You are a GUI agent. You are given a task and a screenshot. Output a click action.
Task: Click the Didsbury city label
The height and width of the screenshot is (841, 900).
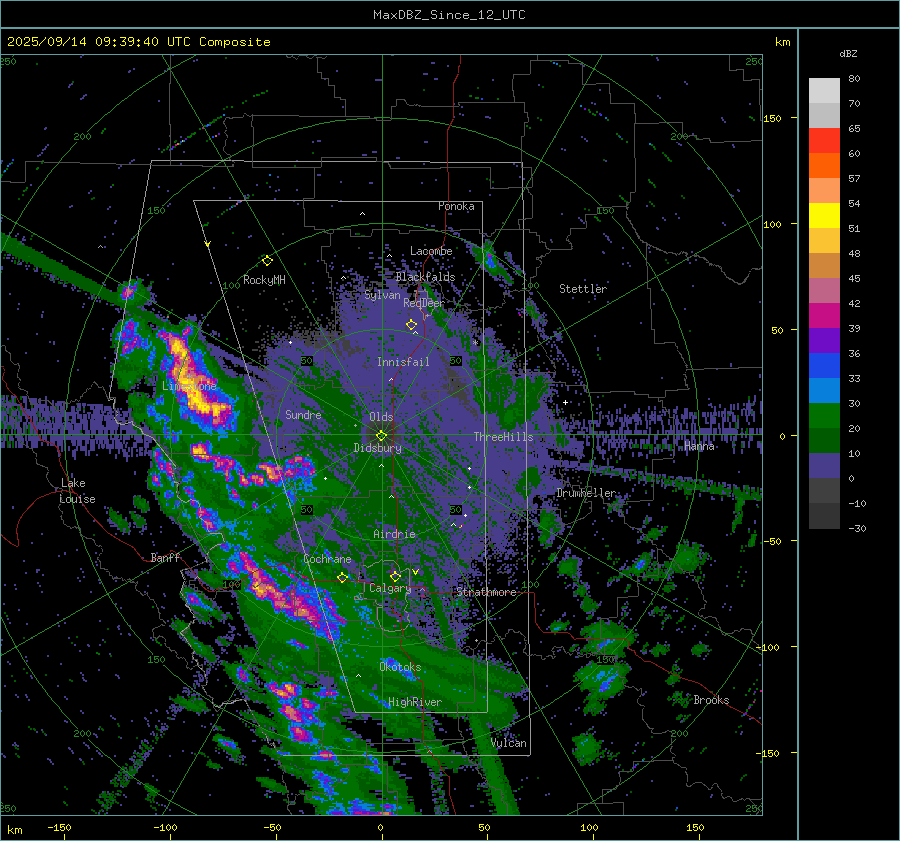(x=378, y=448)
